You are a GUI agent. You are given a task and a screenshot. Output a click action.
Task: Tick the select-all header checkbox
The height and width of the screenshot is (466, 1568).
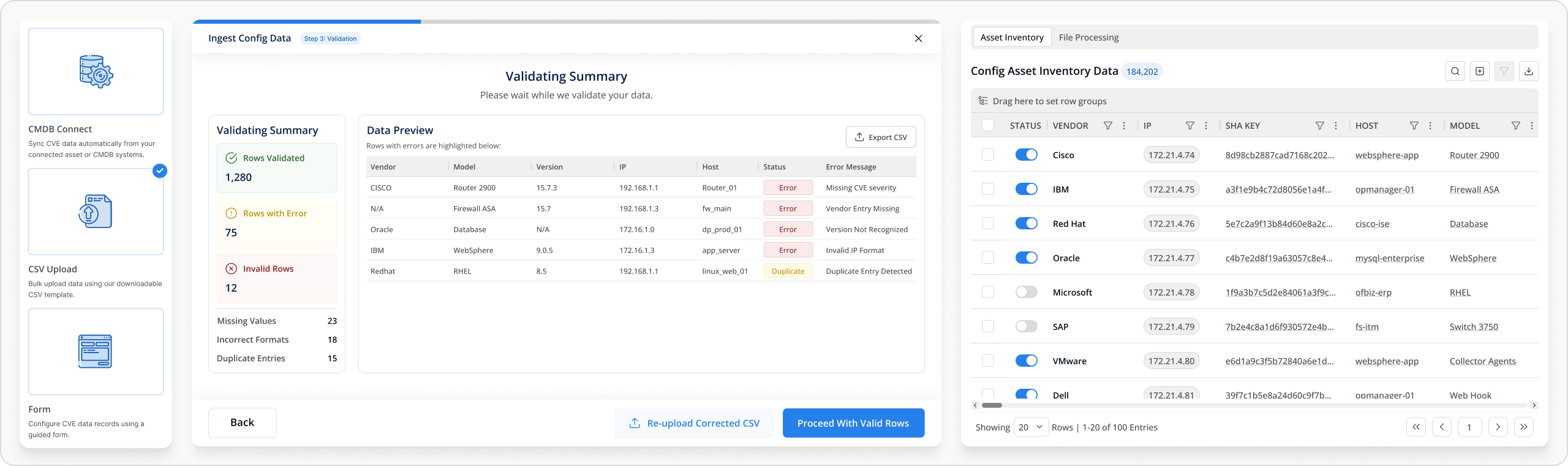coord(988,126)
